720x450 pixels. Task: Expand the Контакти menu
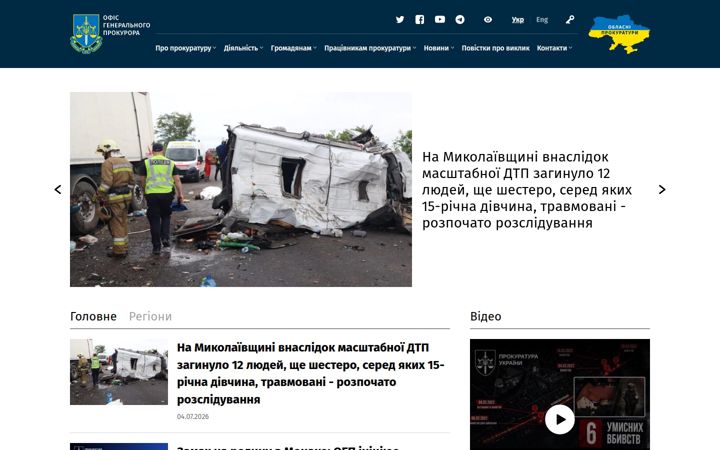pos(554,48)
